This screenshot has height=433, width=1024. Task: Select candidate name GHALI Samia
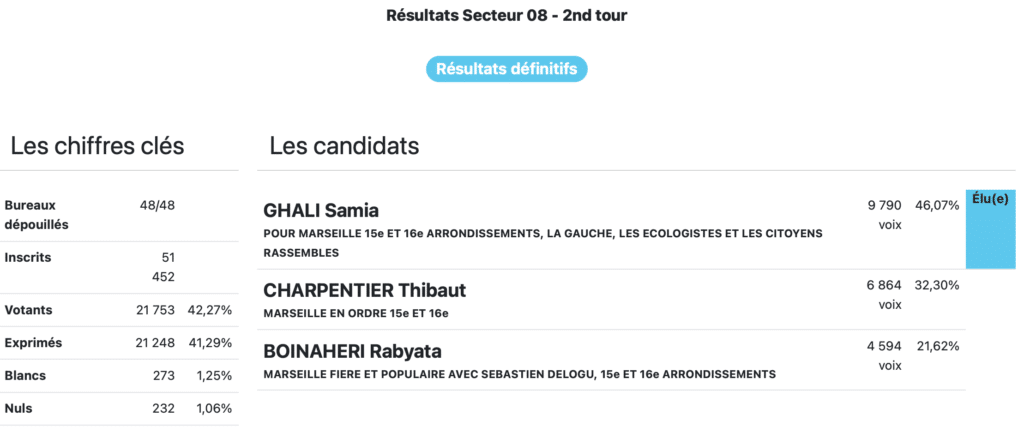(321, 210)
